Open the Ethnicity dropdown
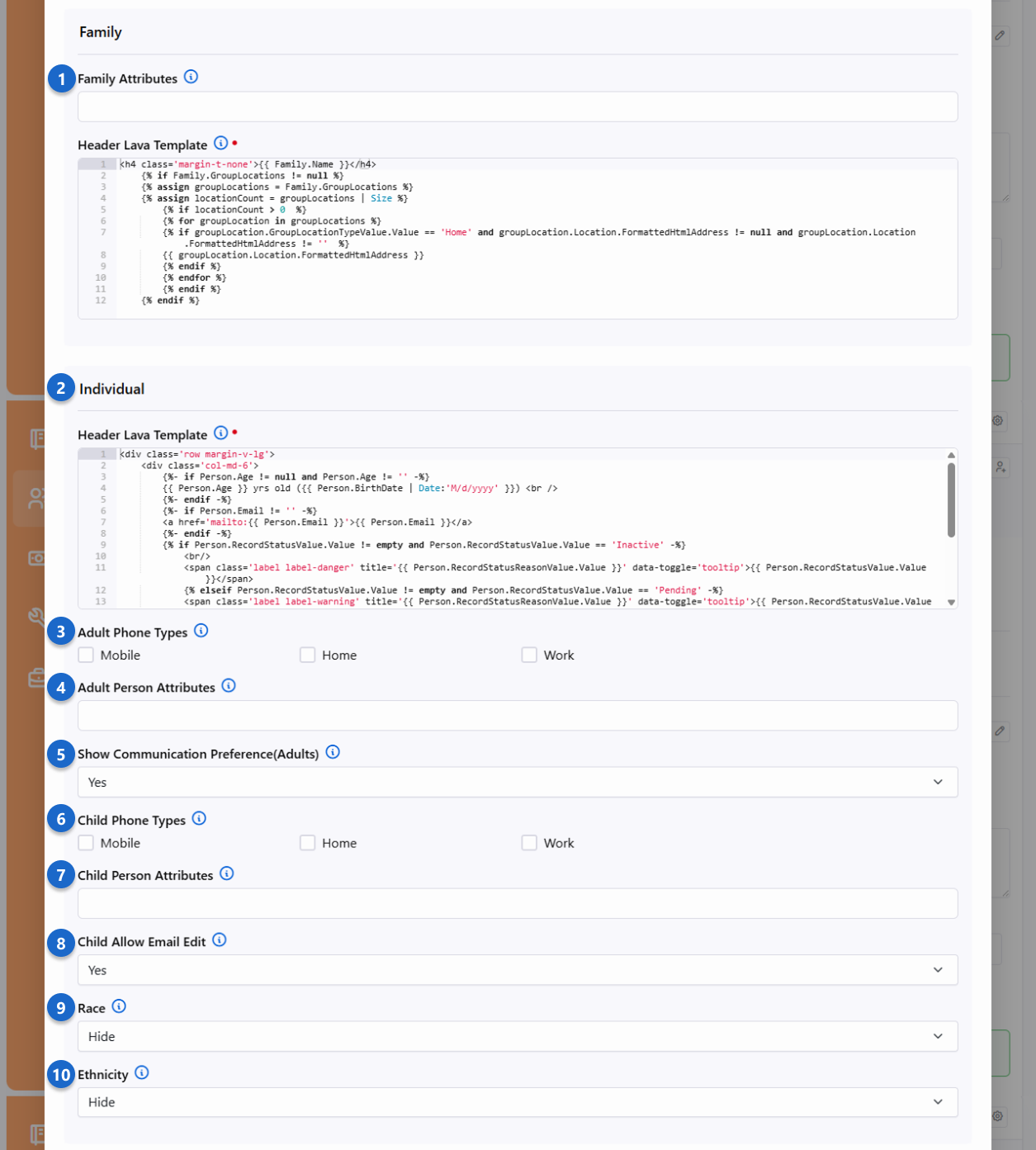The width and height of the screenshot is (1036, 1150). [517, 1102]
